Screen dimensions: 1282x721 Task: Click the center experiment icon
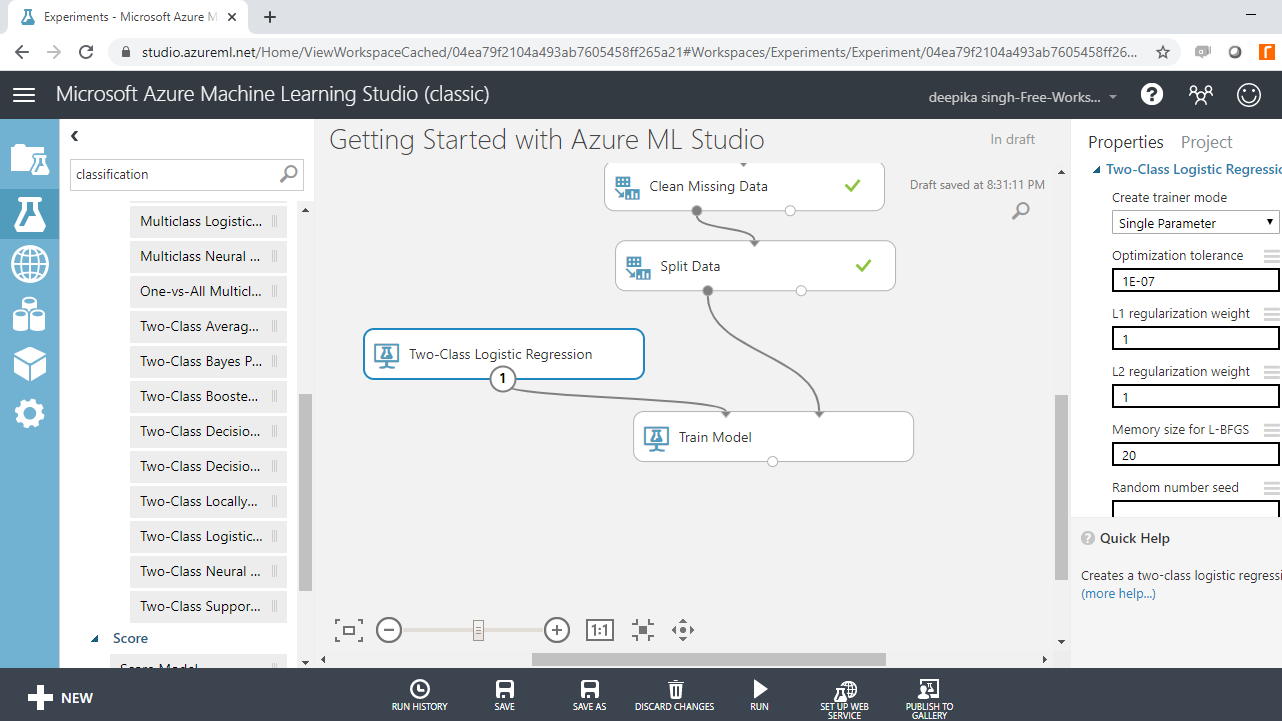643,630
